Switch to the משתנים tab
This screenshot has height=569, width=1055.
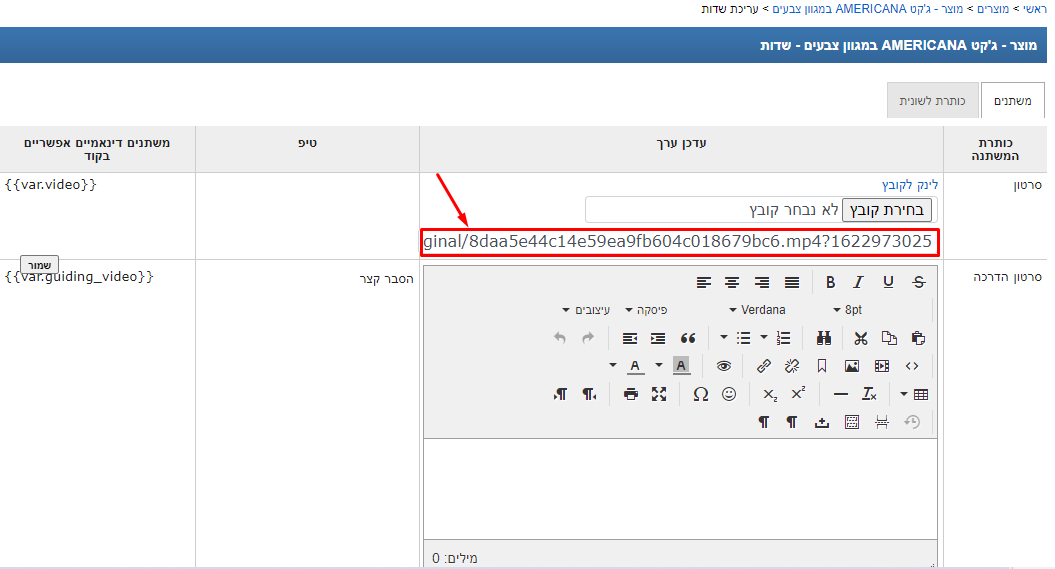[x=1013, y=100]
